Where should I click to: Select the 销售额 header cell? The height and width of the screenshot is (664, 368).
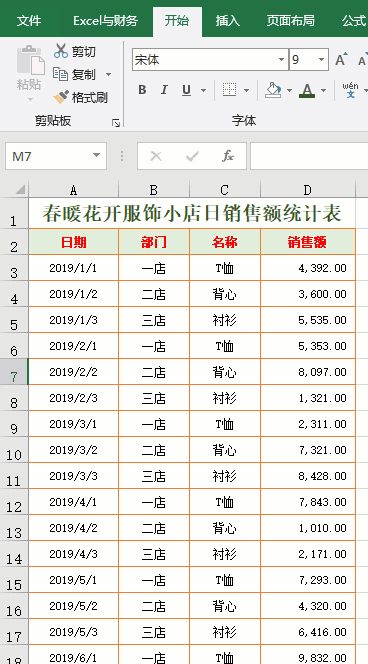pos(308,242)
